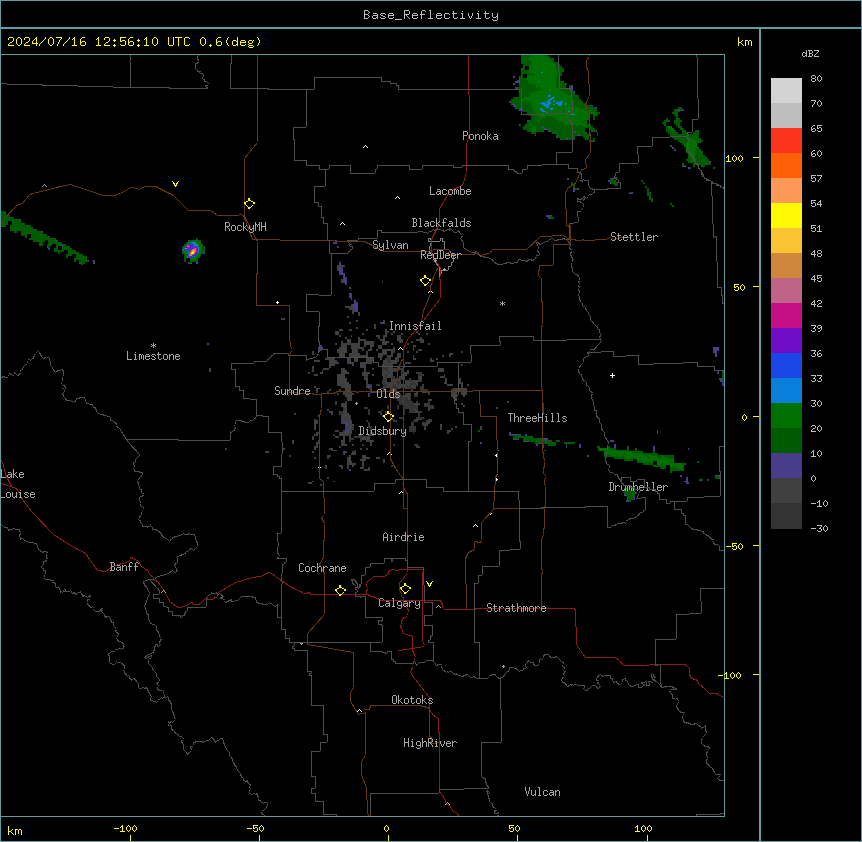Screen dimensions: 862x842
Task: Select the bright green 20-30 dBZ legend swatch
Action: point(786,416)
